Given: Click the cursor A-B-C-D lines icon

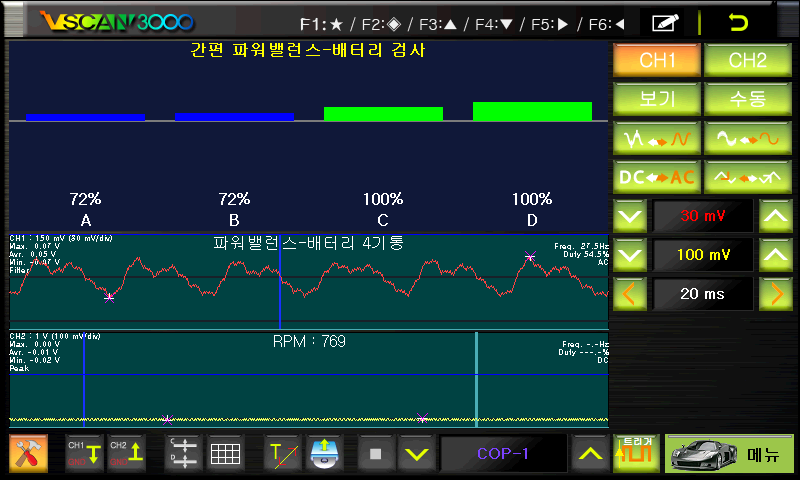Looking at the screenshot, I should [182, 454].
